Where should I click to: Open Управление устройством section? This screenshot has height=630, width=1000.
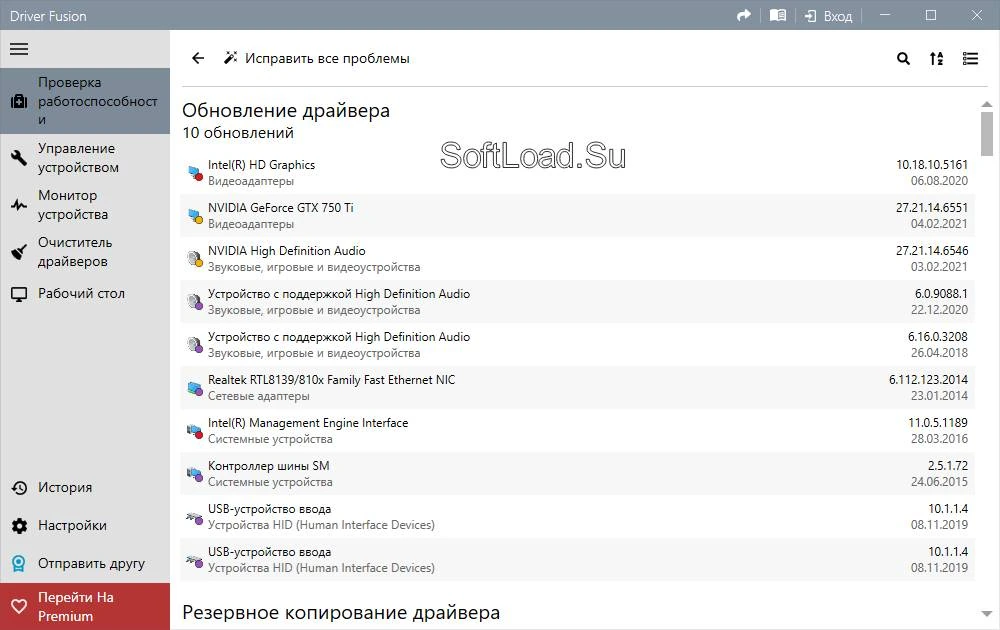point(85,158)
